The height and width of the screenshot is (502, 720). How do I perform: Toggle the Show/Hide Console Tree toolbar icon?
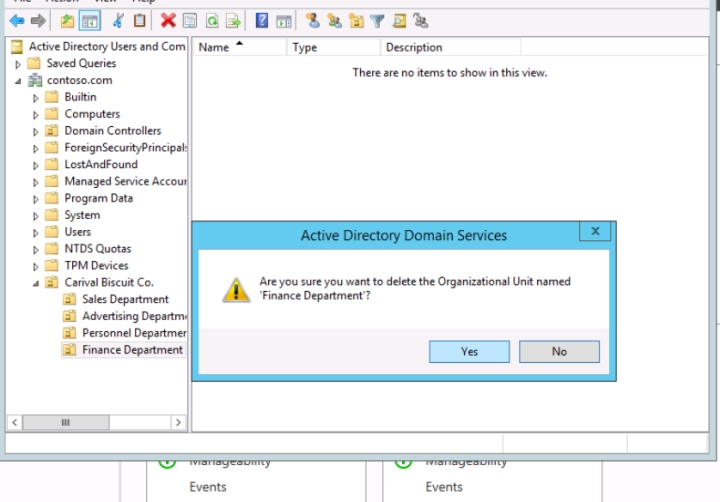(90, 21)
